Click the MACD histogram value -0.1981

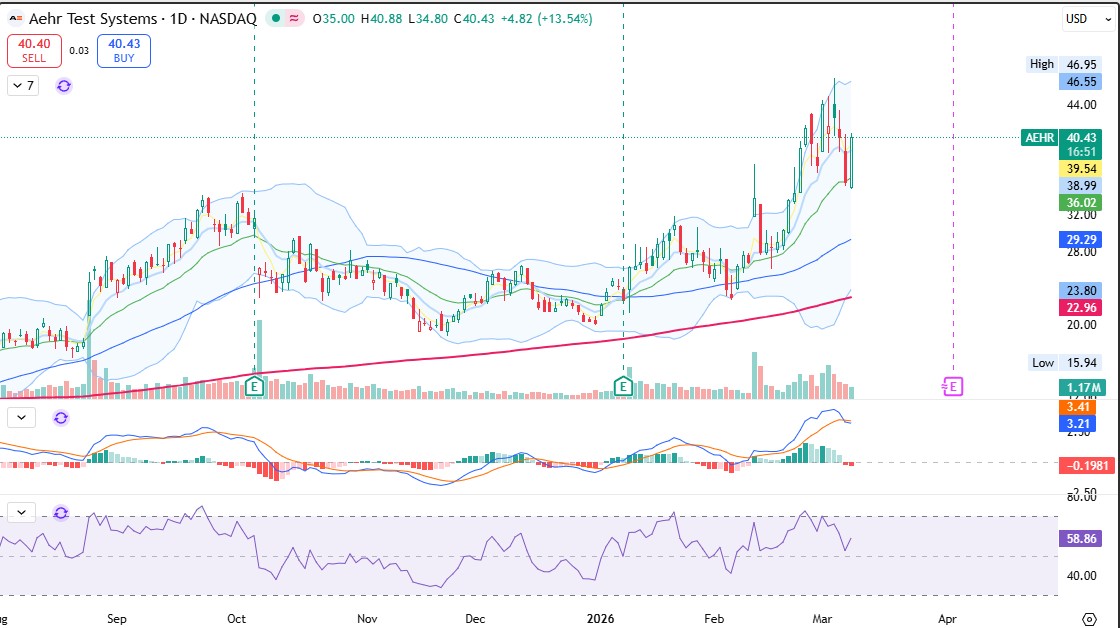pyautogui.click(x=1087, y=466)
